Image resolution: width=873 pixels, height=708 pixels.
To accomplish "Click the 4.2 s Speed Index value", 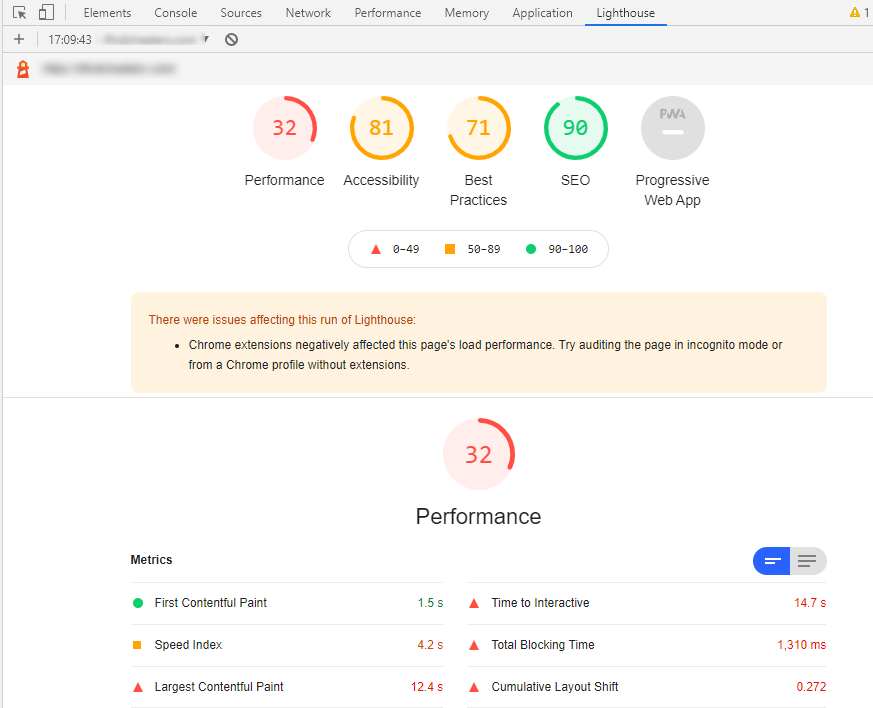I will pos(430,645).
